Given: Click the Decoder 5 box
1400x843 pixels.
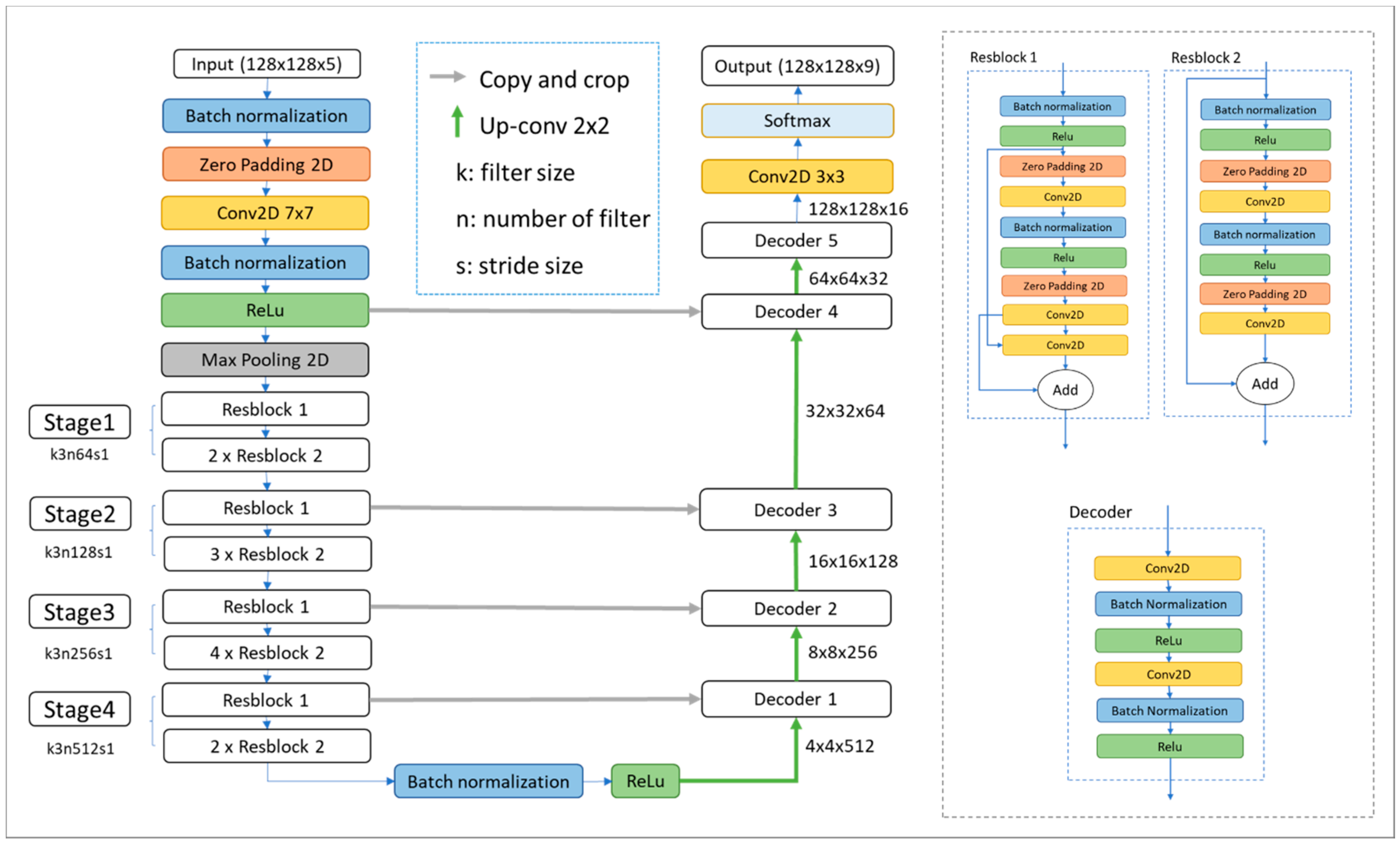Looking at the screenshot, I should click(x=796, y=240).
